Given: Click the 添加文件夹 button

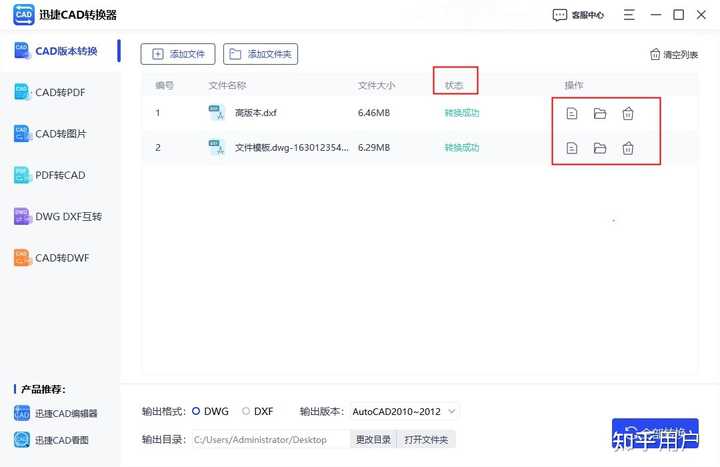Looking at the screenshot, I should tap(260, 54).
